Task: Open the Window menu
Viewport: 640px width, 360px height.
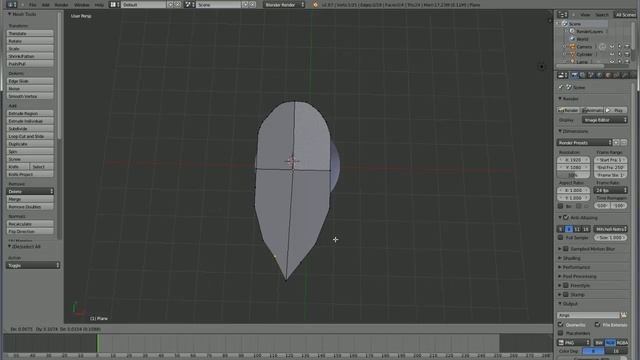Action: pos(82,5)
